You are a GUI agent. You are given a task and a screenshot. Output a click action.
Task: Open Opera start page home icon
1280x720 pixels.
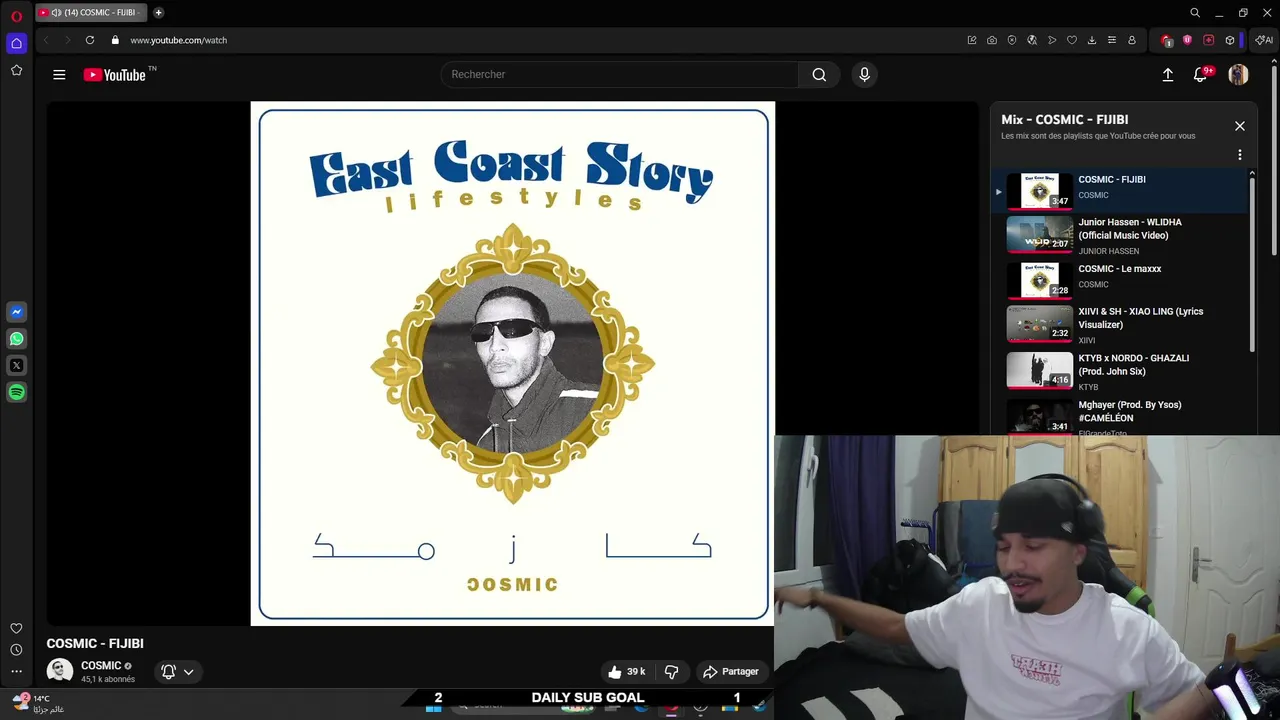(x=16, y=43)
